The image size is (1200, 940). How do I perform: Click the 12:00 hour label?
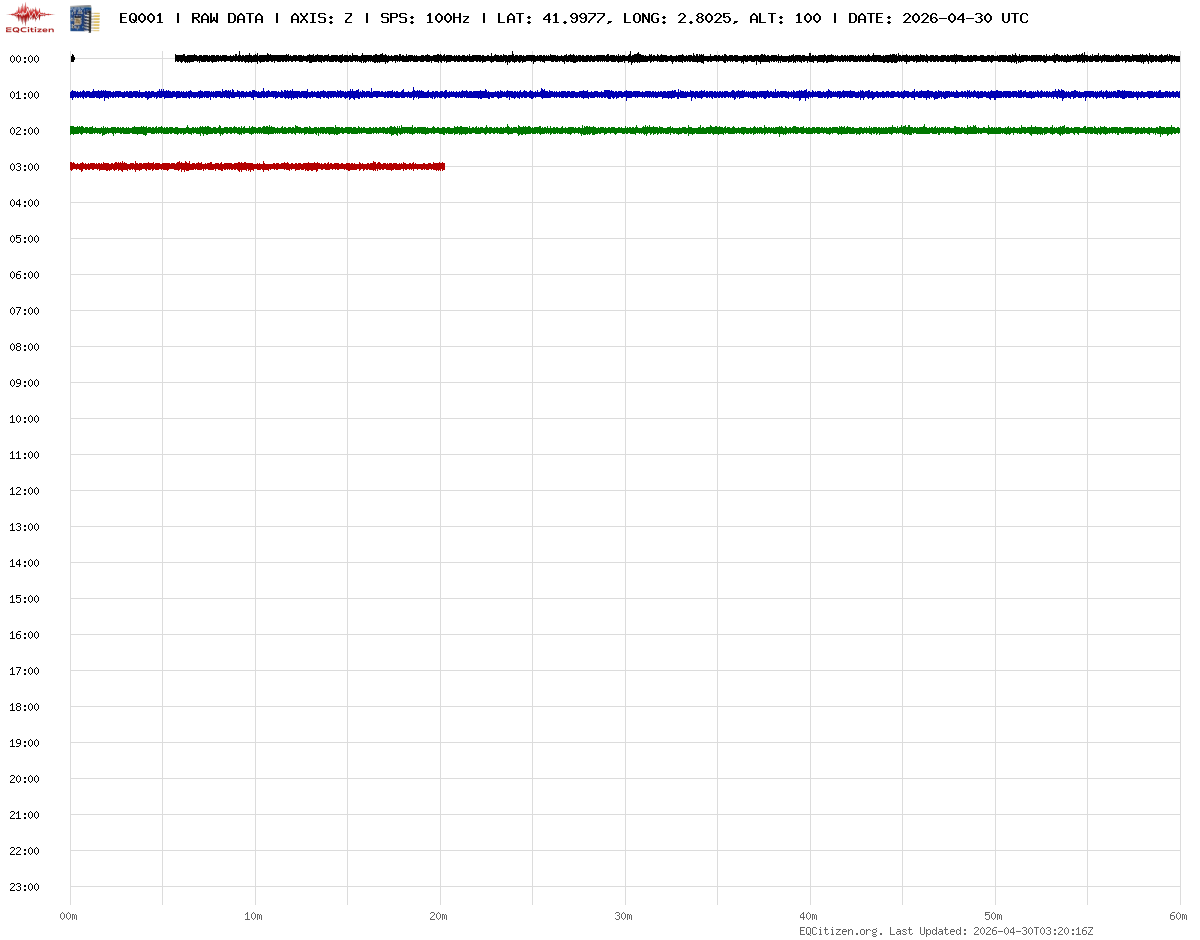24,491
